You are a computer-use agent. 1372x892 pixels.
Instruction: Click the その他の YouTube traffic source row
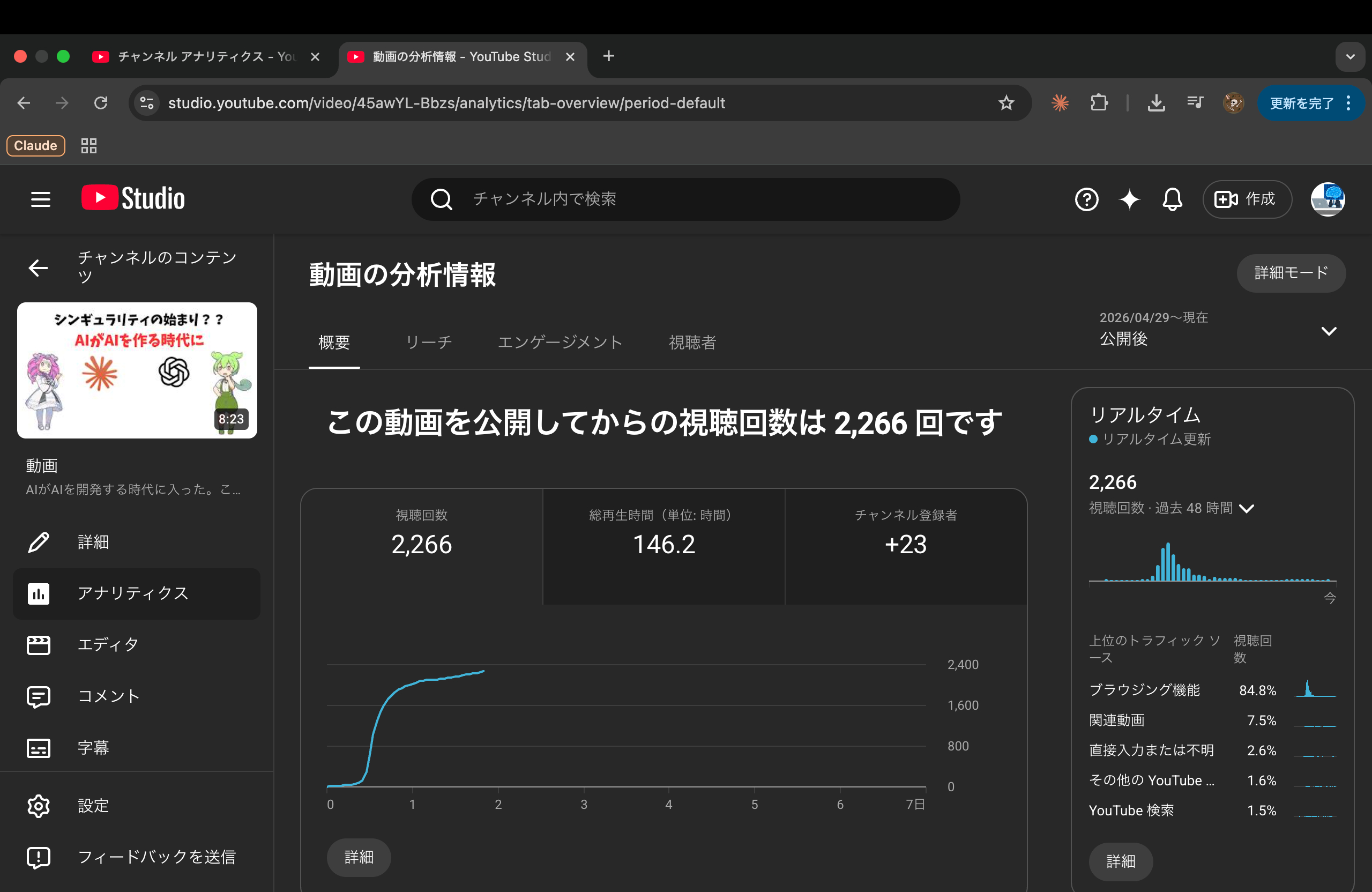coord(1212,780)
